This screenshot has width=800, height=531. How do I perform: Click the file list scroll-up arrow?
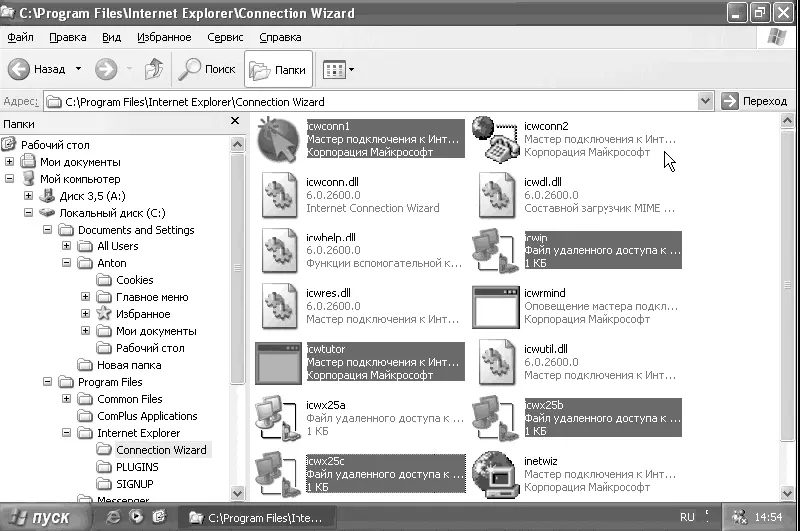(x=787, y=121)
